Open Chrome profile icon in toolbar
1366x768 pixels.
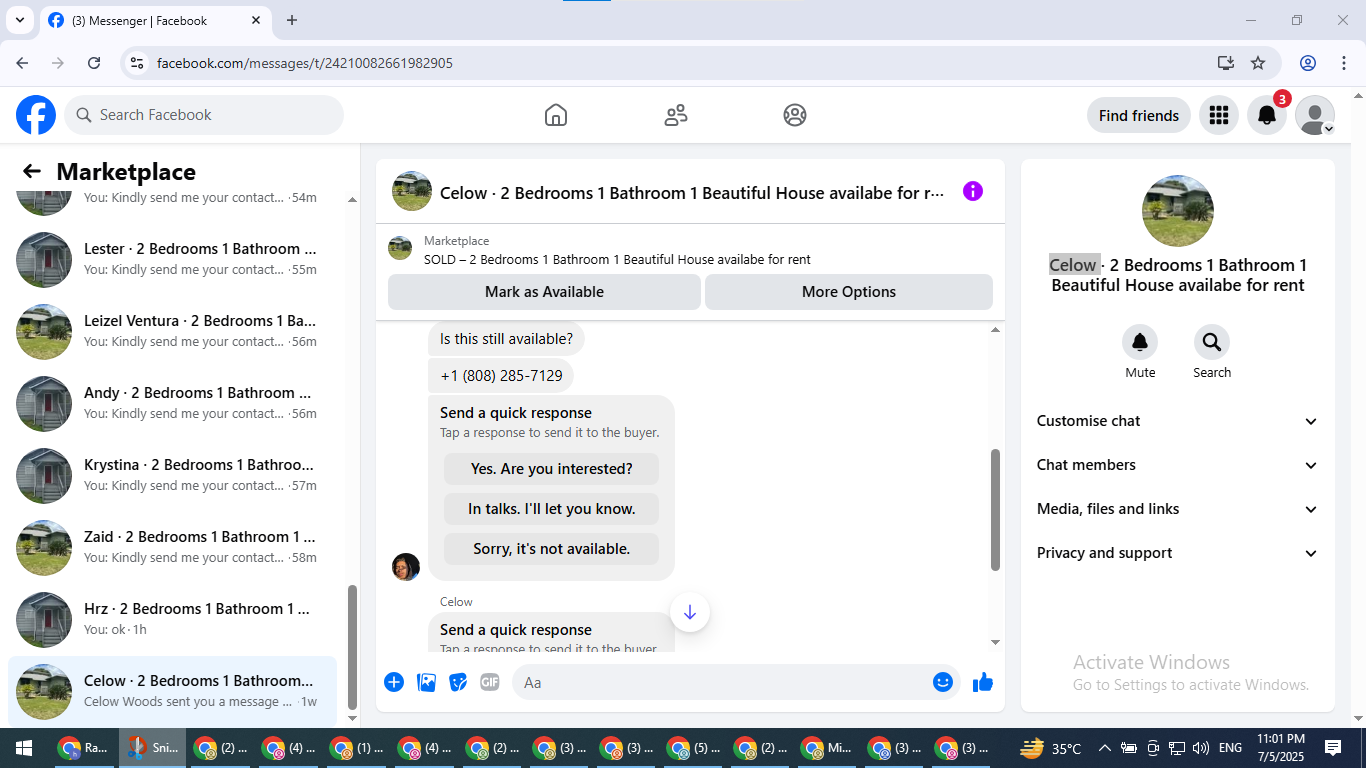(x=1308, y=63)
